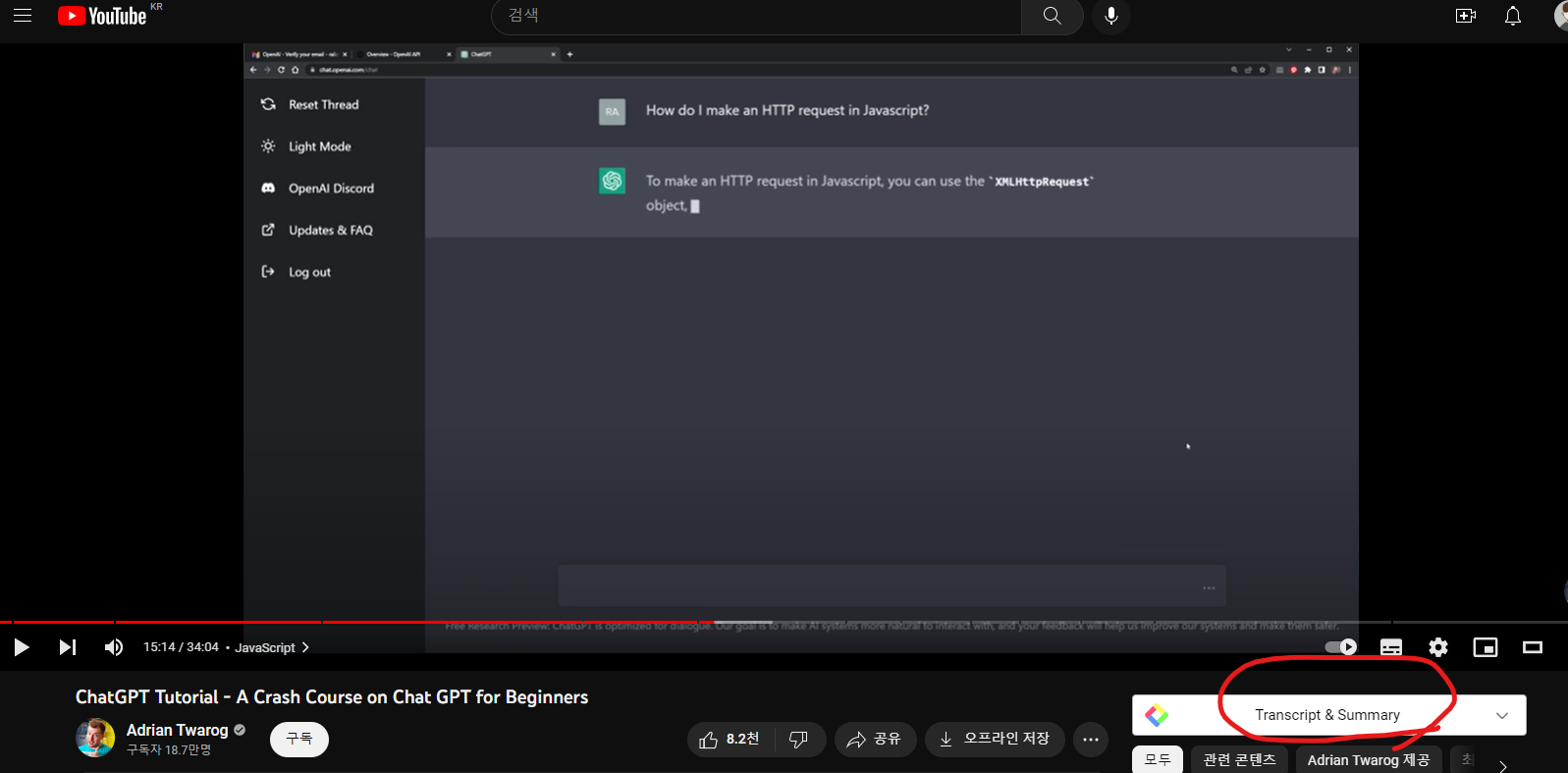Viewport: 1568px width, 773px height.
Task: Share the video via 공유
Action: 875,740
